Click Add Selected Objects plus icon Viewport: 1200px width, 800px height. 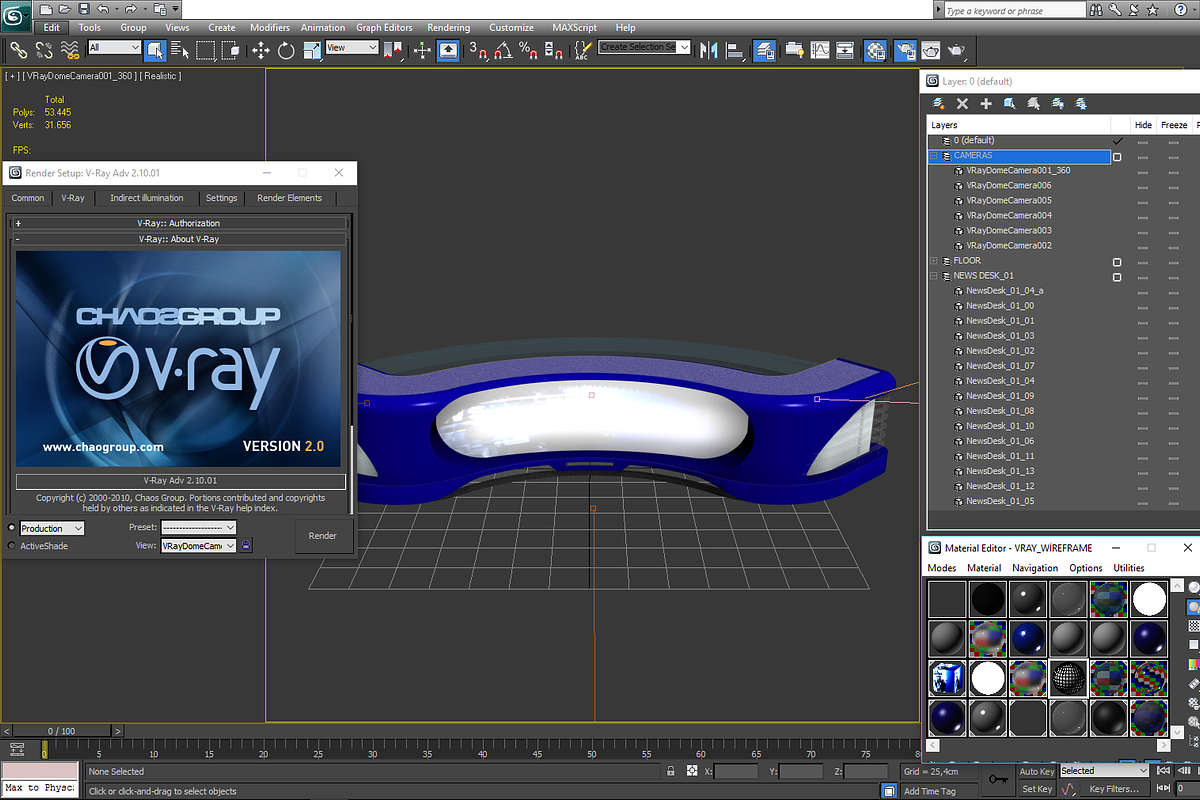click(x=986, y=103)
